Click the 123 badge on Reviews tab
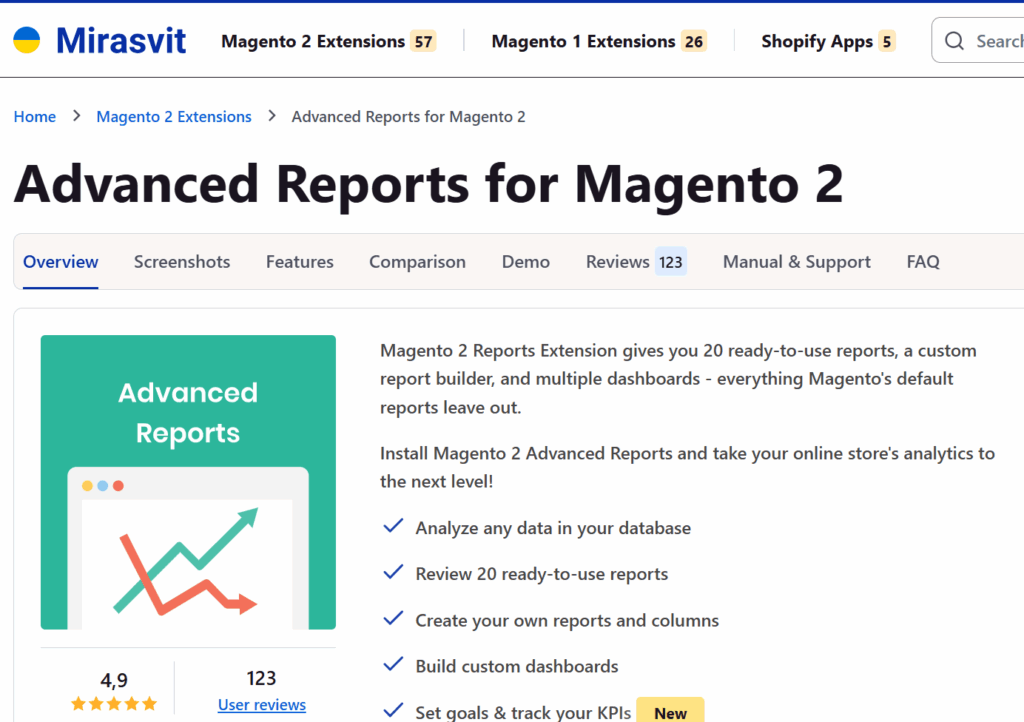 point(671,262)
